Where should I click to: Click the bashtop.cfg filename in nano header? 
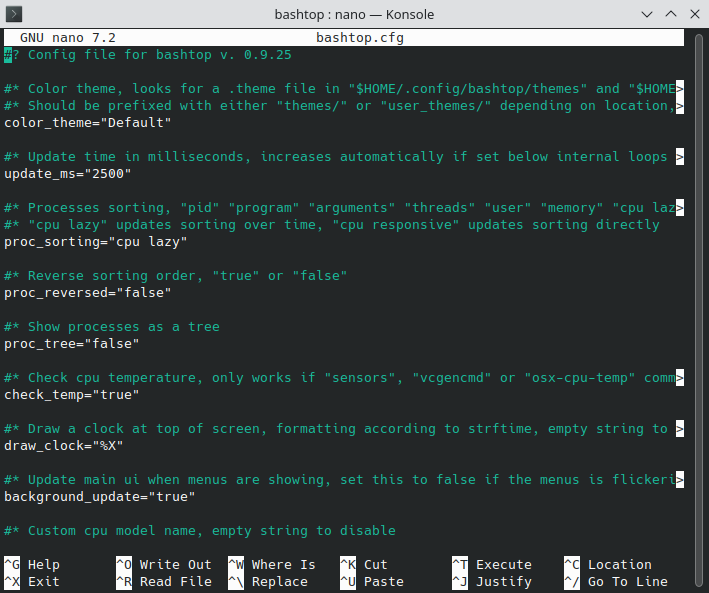click(x=360, y=38)
